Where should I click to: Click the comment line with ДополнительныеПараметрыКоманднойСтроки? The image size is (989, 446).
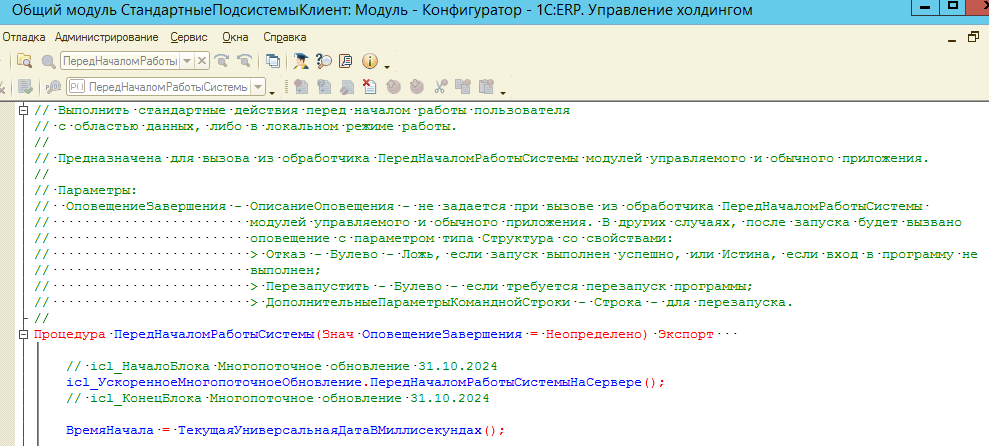coord(413,302)
